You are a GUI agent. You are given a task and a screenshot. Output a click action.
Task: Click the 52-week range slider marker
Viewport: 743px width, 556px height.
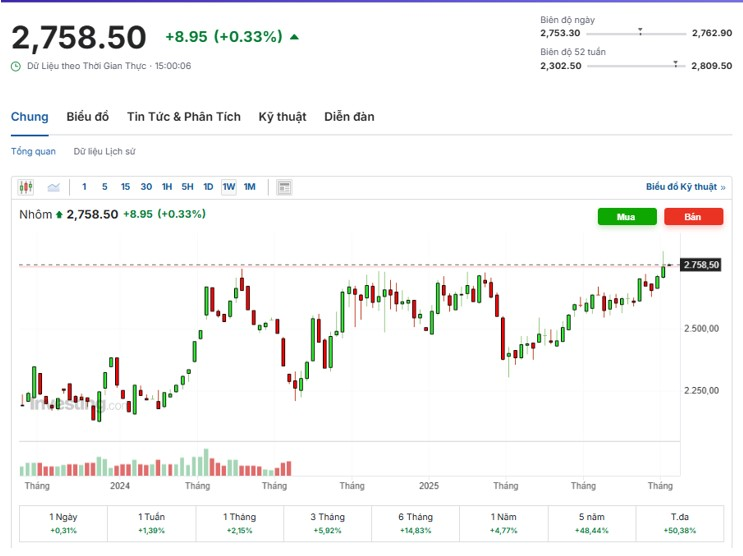(676, 63)
